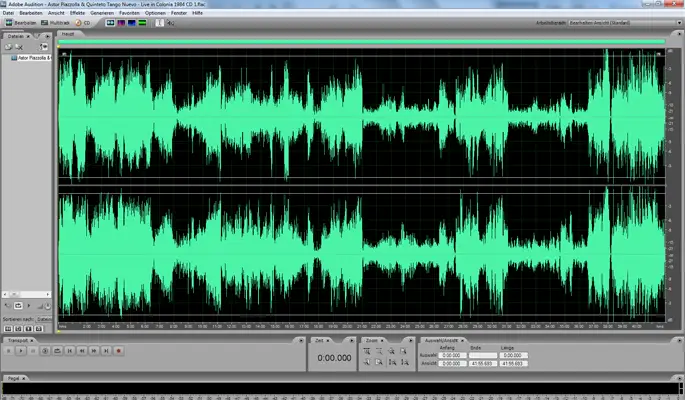Click the Stop button in Transport
The height and width of the screenshot is (400, 685).
click(x=8, y=351)
